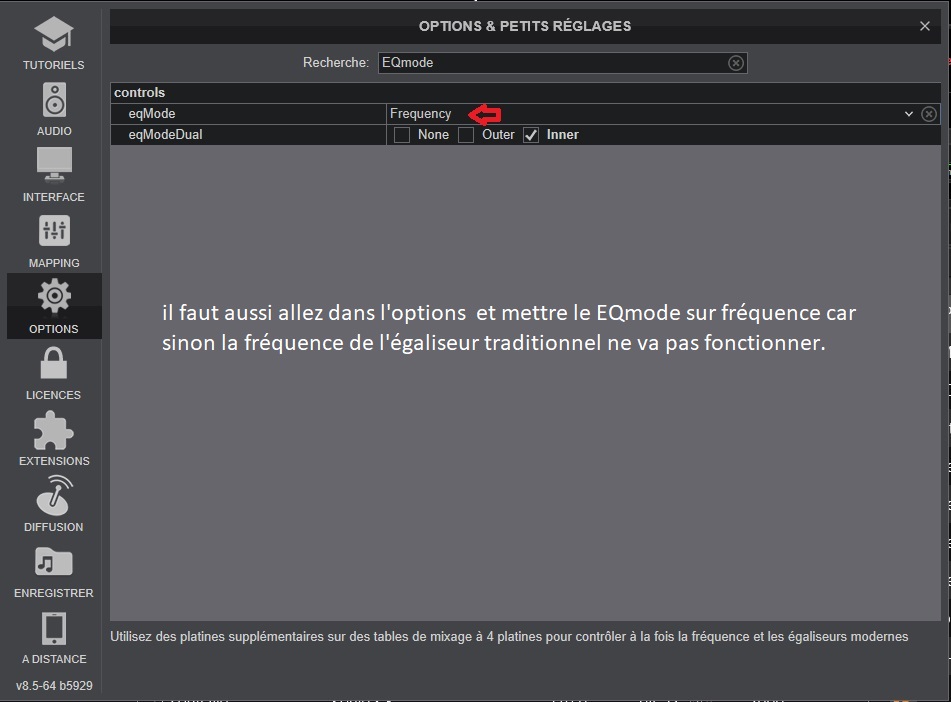Tick the Outer checkbox for eqModeDual
The width and height of the screenshot is (951, 702).
click(x=466, y=135)
